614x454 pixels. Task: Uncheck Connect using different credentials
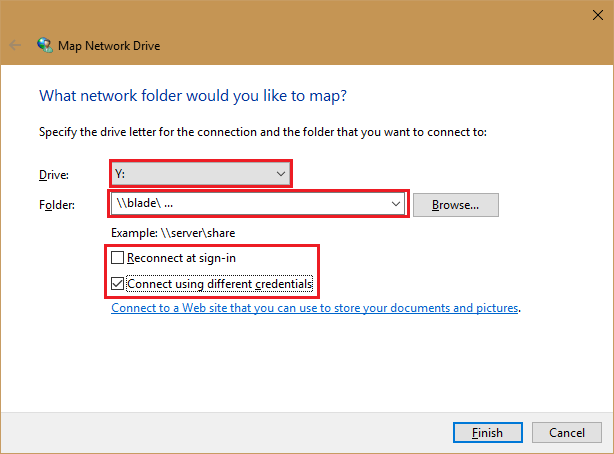[119, 284]
